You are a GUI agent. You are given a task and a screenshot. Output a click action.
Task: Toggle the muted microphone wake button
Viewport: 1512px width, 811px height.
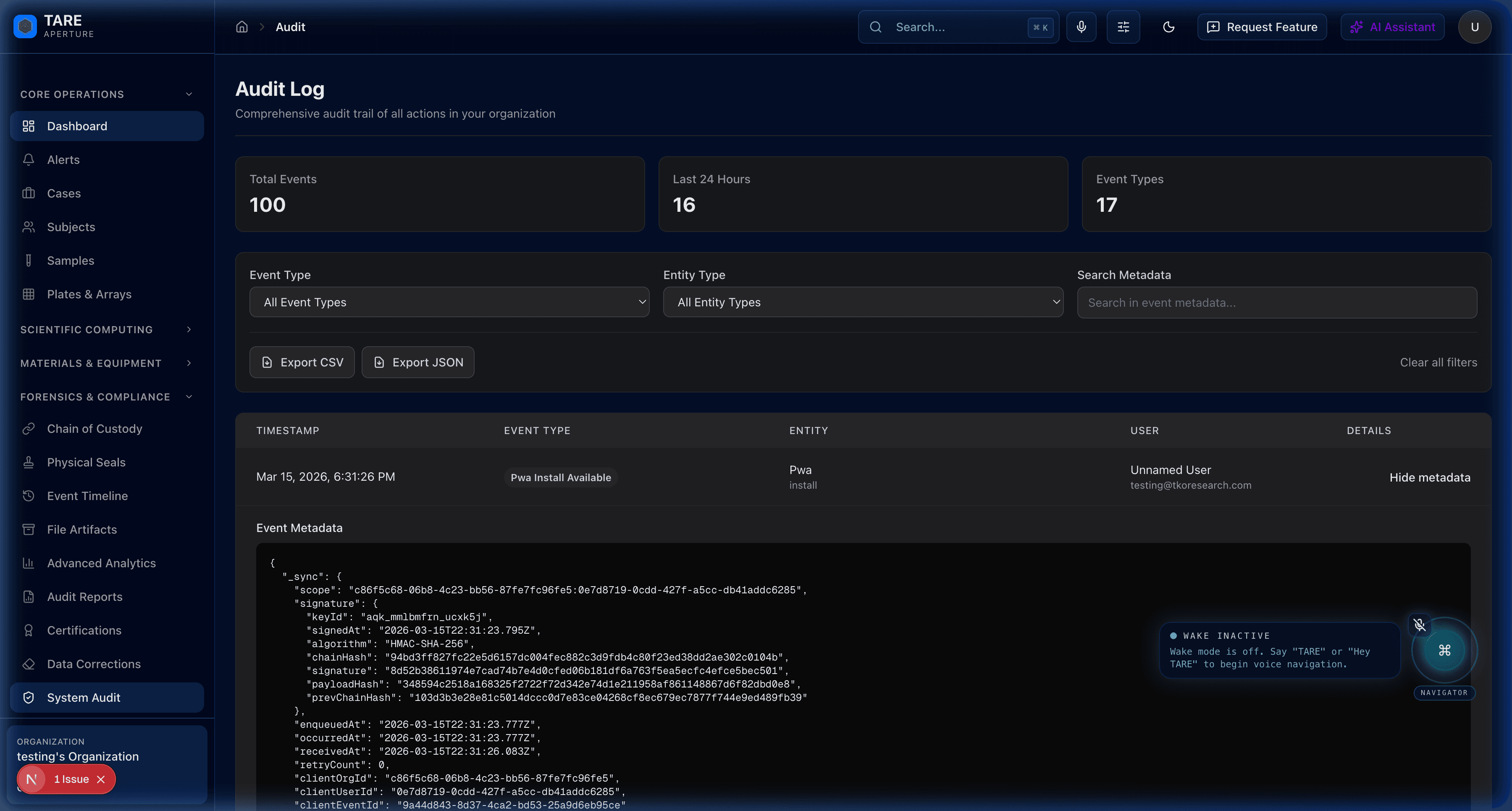click(1419, 625)
